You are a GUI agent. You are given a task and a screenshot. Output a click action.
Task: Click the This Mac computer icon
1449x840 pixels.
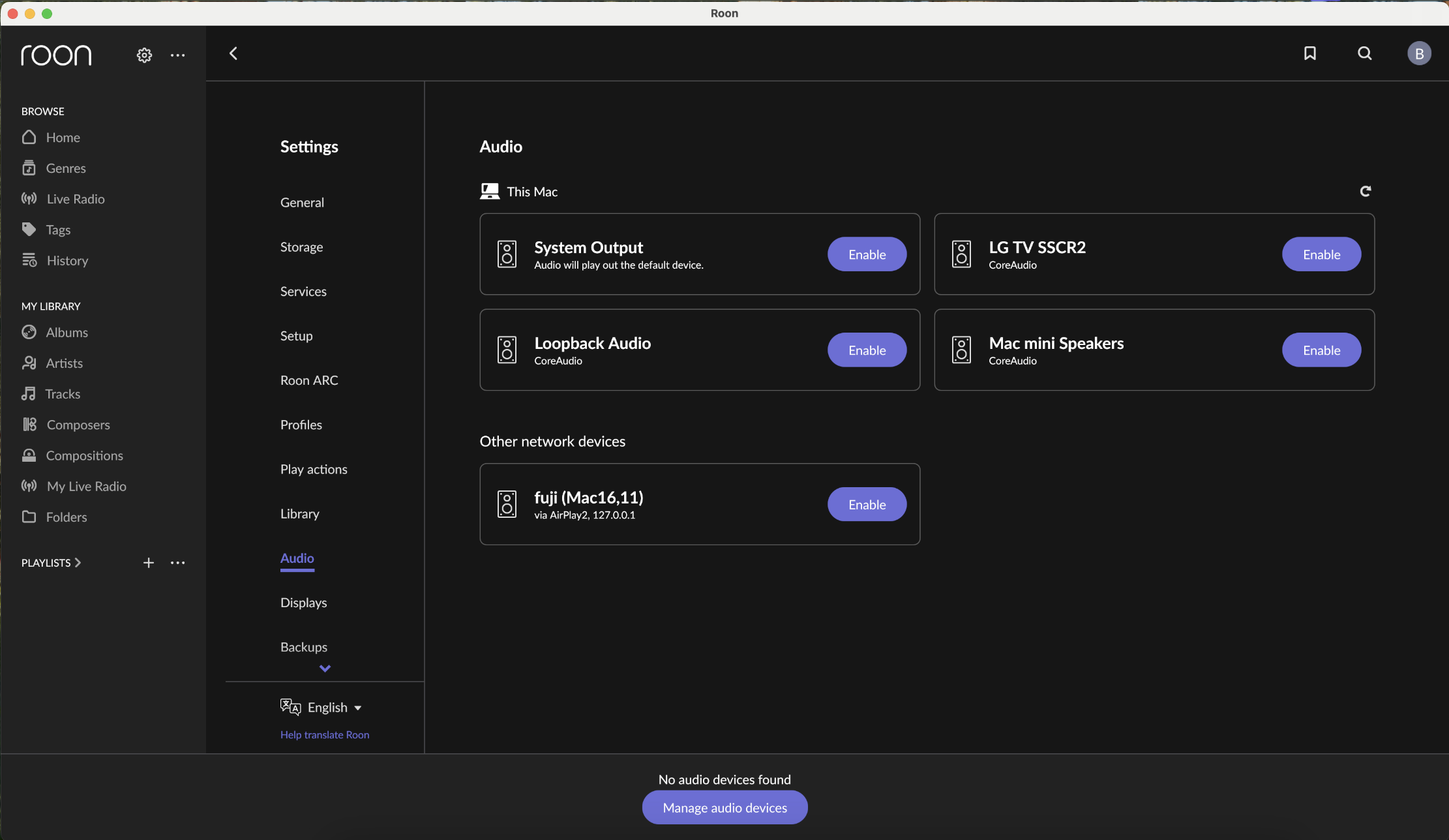(x=490, y=191)
